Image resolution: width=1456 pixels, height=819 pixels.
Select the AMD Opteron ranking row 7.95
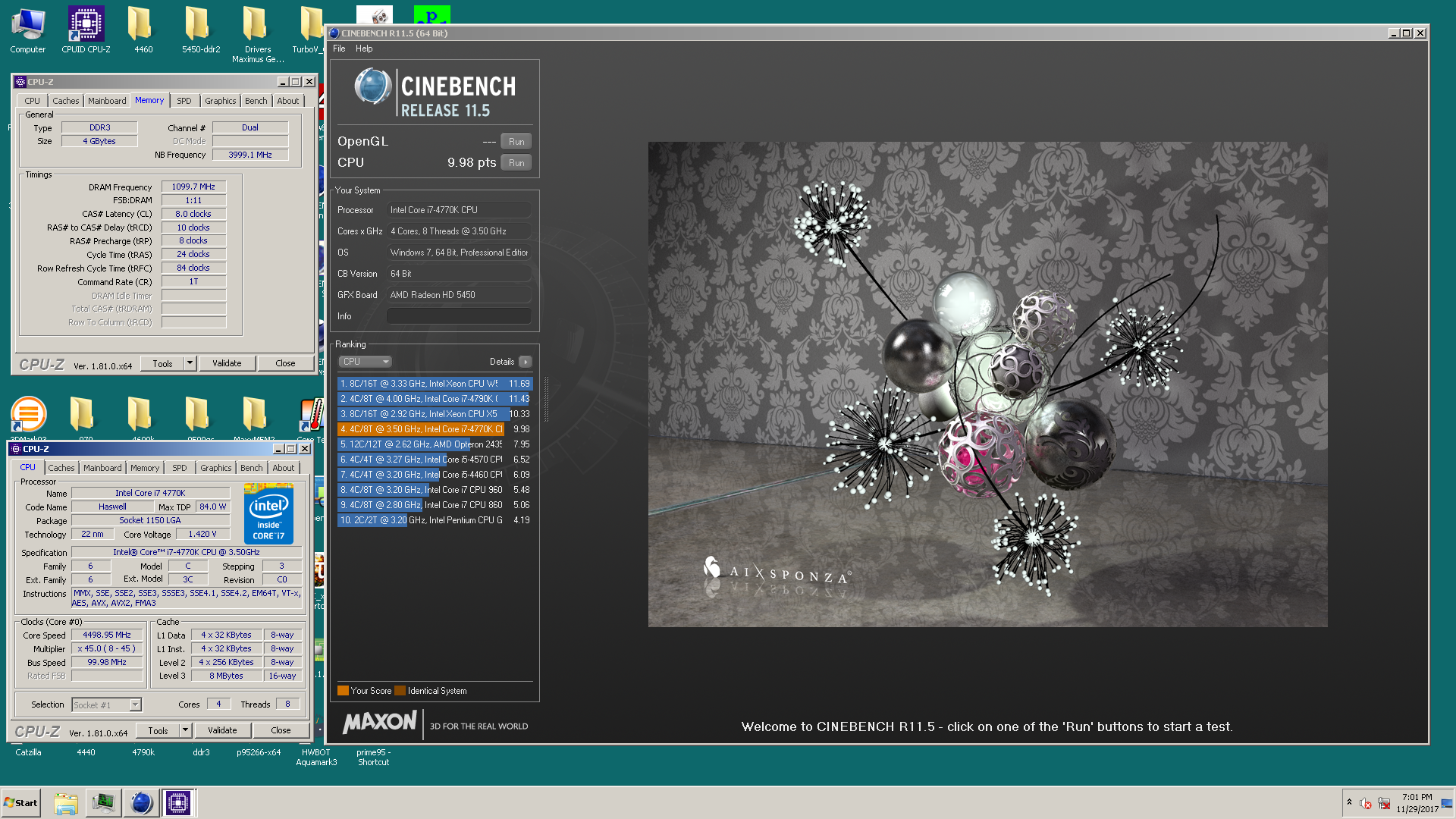coord(435,444)
